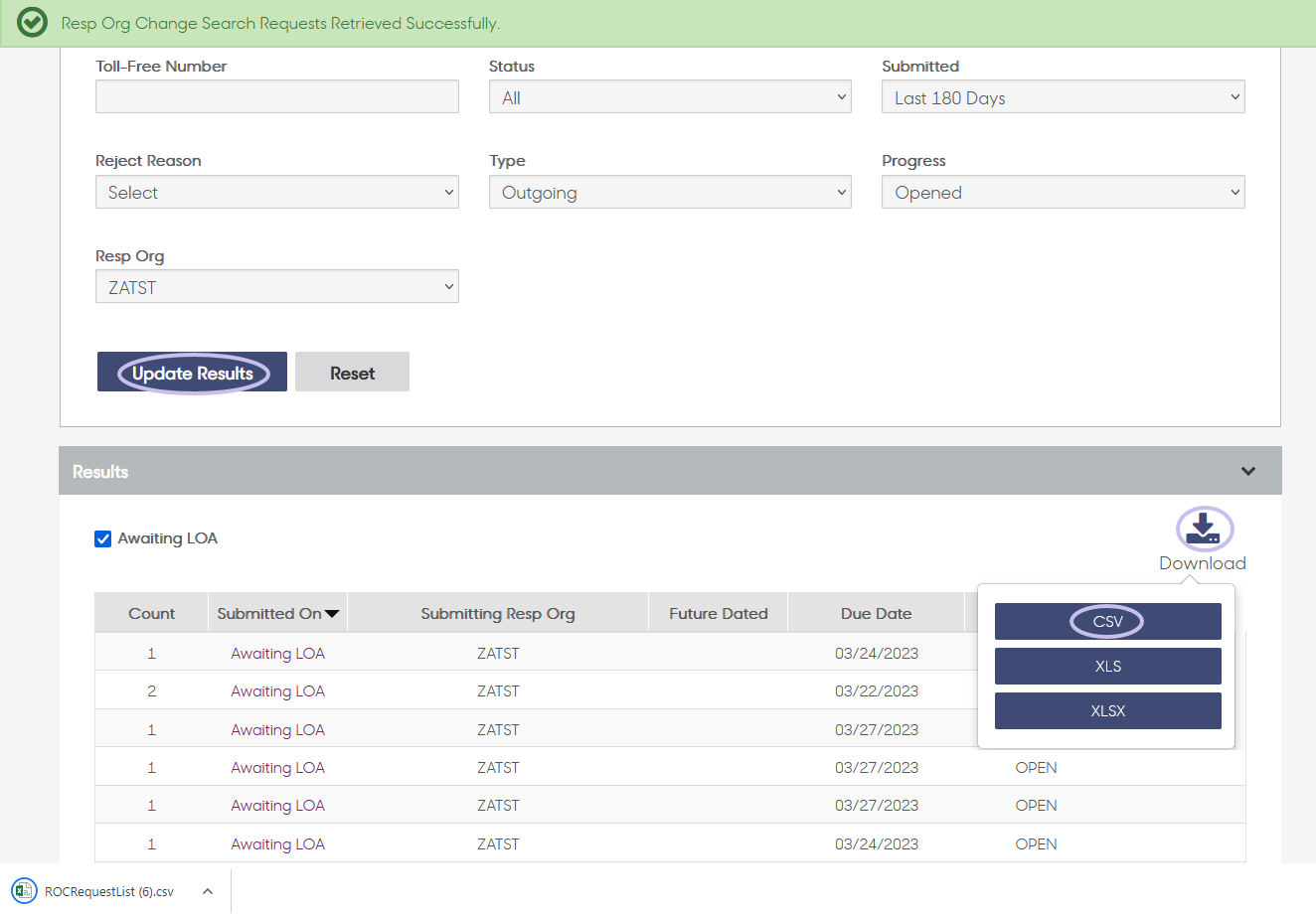Open the Submitted dropdown set to Last 180 Days
1316x917 pixels.
click(1063, 96)
